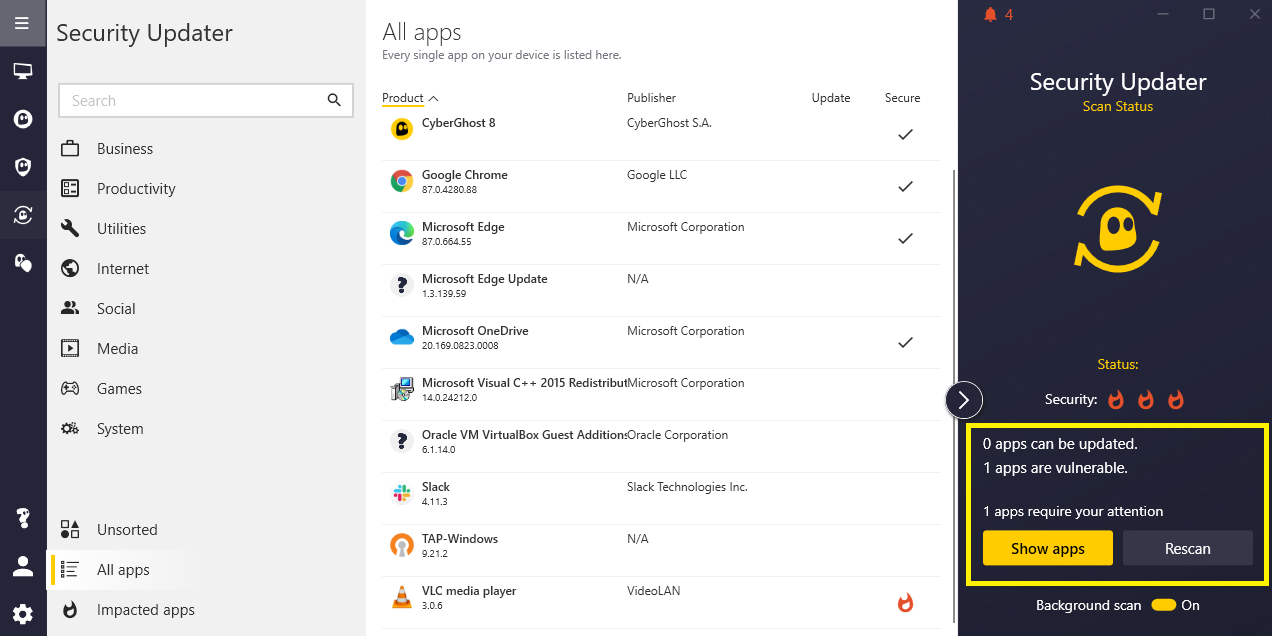Click the Google LLC publisher cell
This screenshot has width=1272, height=636.
click(657, 175)
